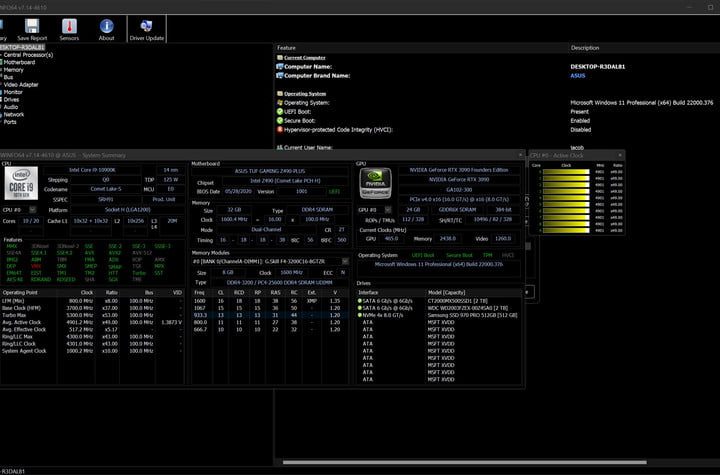Screen dimensions: 720x475
Task: Click the DDR4-3200 / PC4-25600 module type field
Action: click(x=279, y=283)
